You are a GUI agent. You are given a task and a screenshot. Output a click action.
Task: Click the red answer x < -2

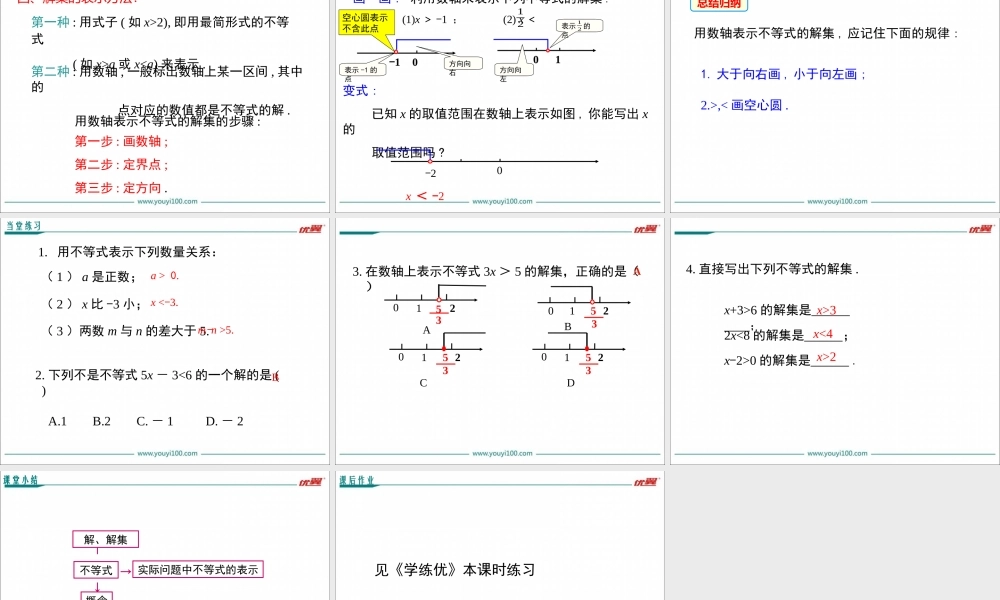425,196
